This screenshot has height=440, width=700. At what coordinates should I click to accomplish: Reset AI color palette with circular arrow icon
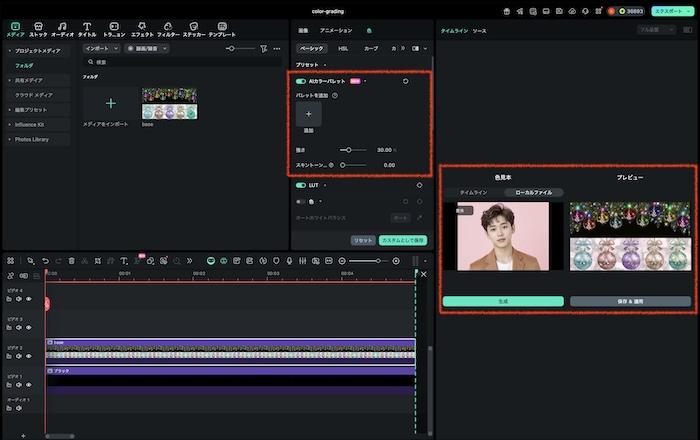click(405, 81)
